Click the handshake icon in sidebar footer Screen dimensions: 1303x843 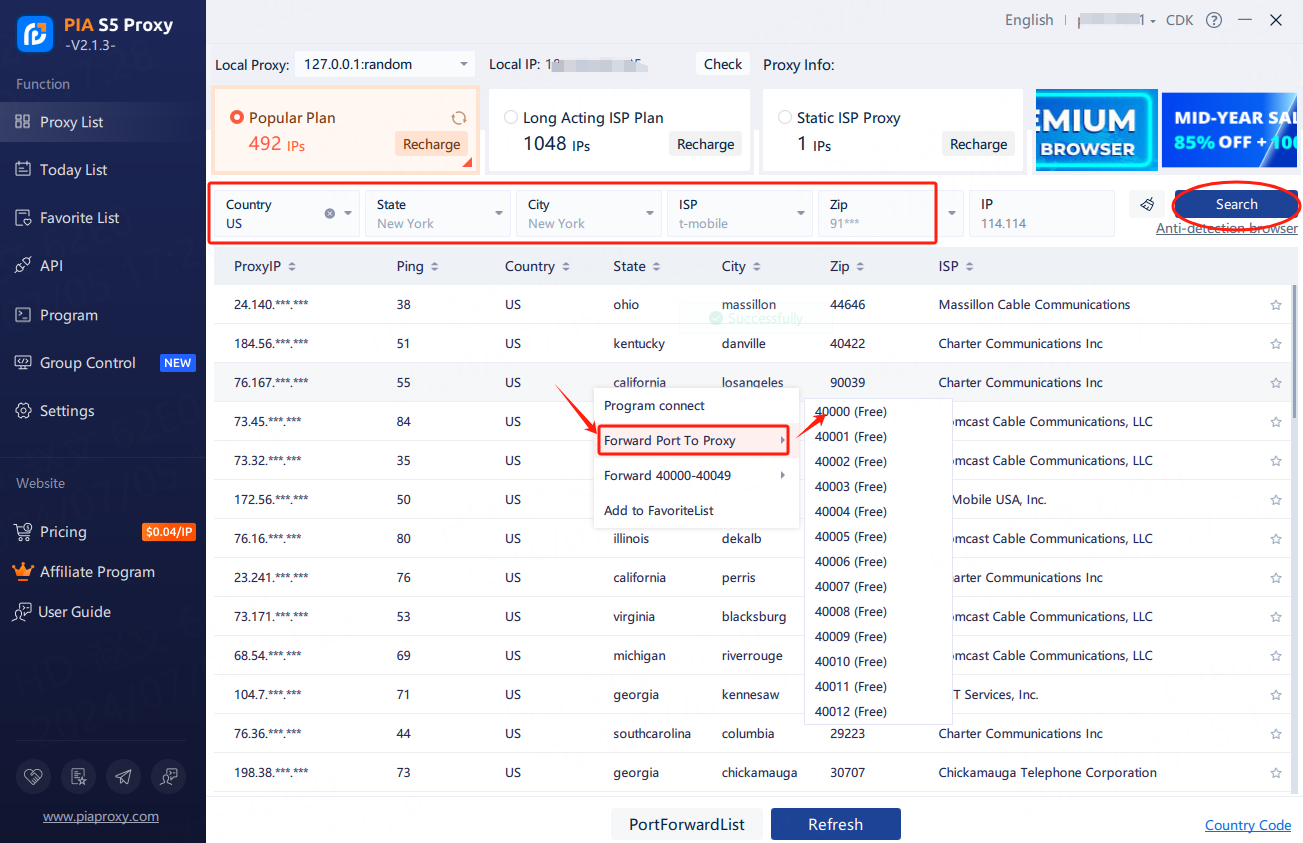coord(34,776)
